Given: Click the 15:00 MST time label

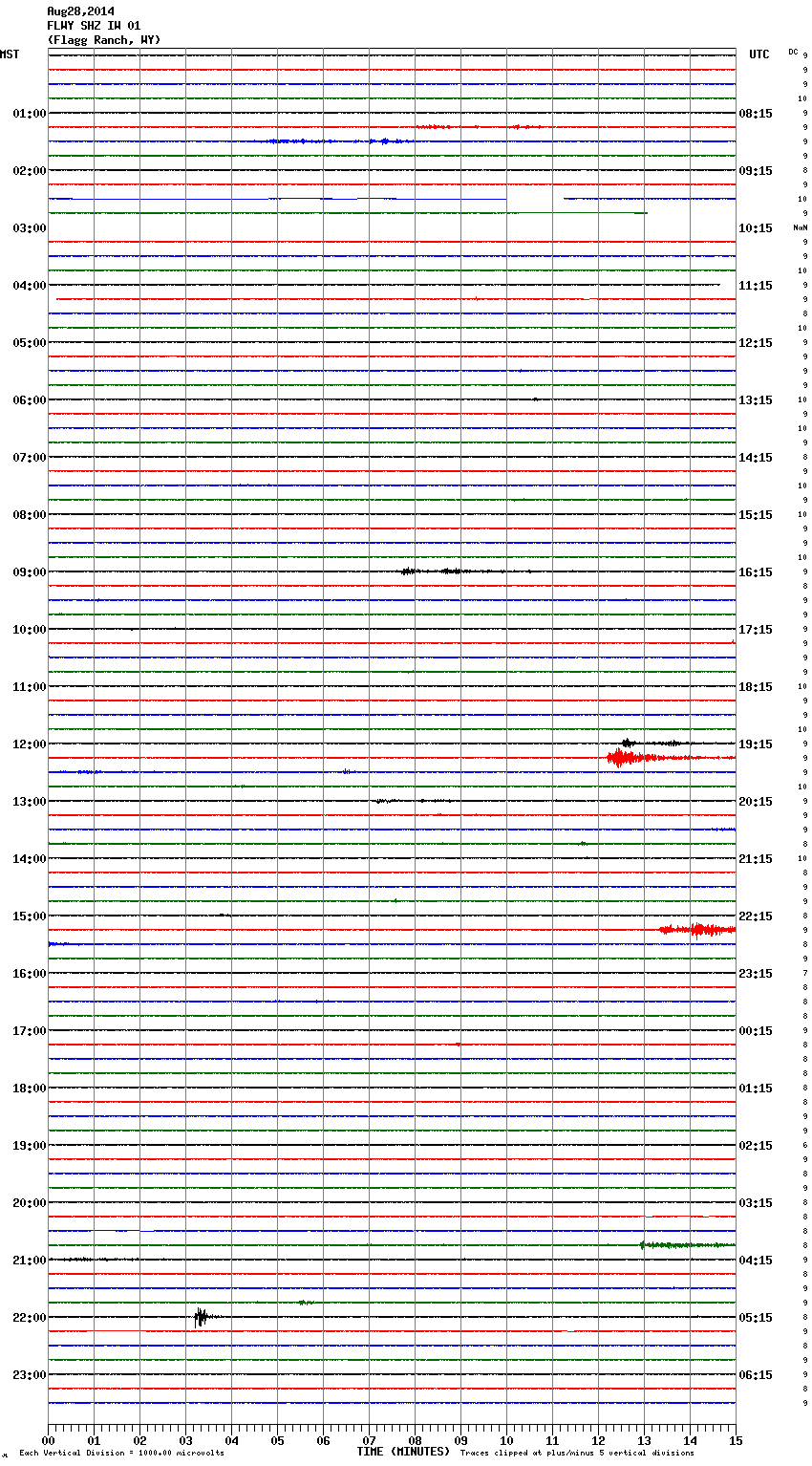Looking at the screenshot, I should click(x=30, y=916).
